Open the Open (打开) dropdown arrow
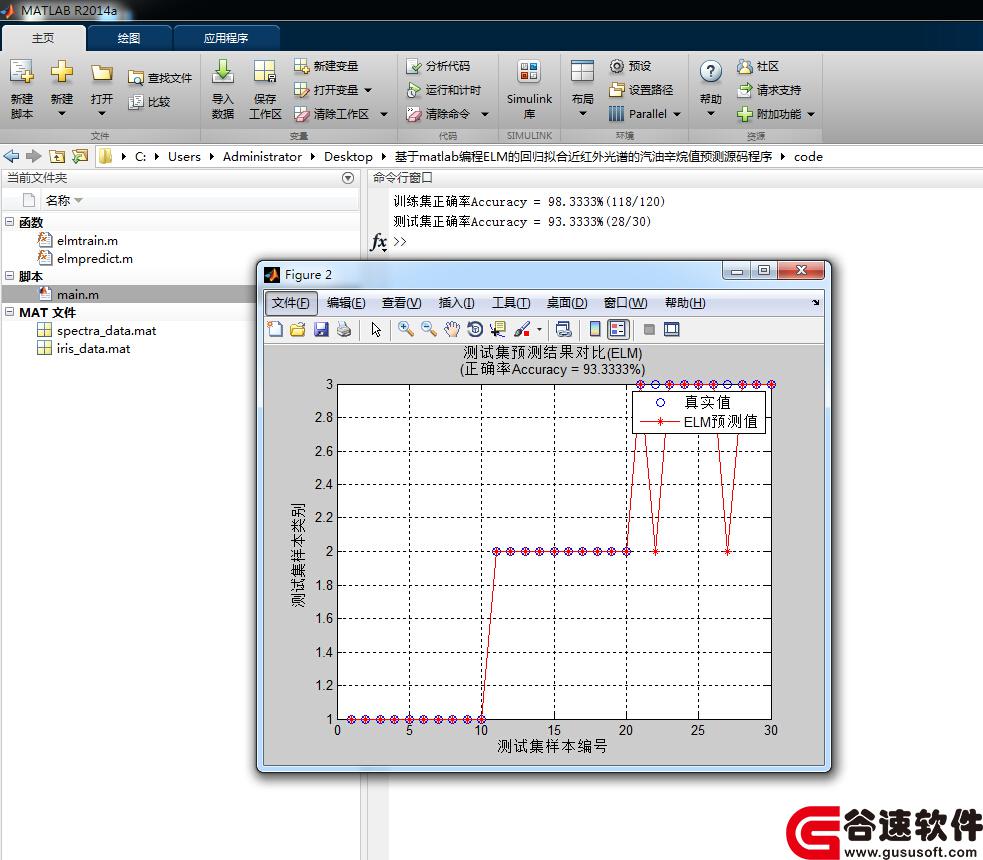 click(102, 113)
